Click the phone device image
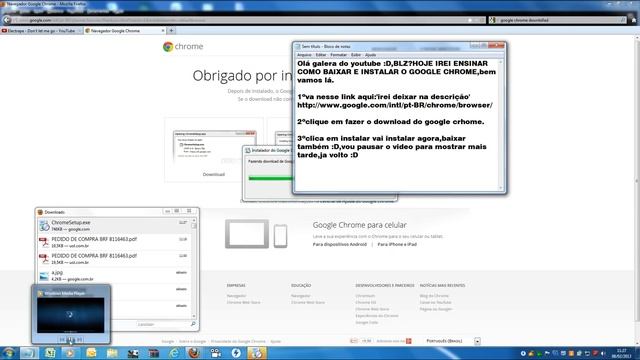This screenshot has height=360, width=640. click(280, 236)
